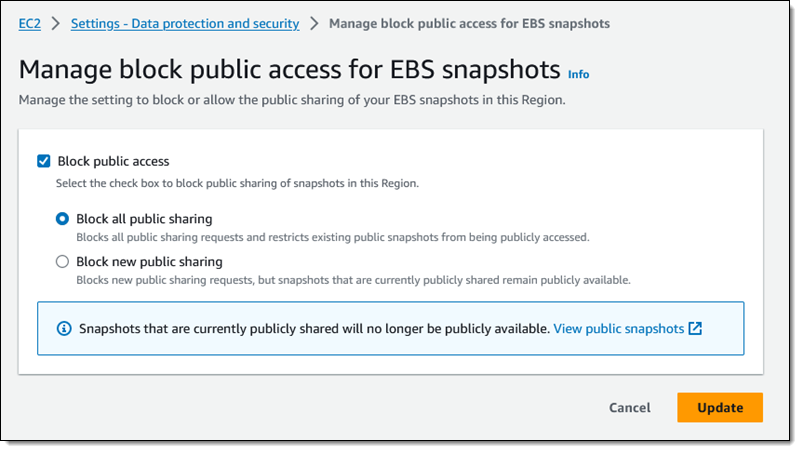Click the orange Update button

pyautogui.click(x=720, y=407)
